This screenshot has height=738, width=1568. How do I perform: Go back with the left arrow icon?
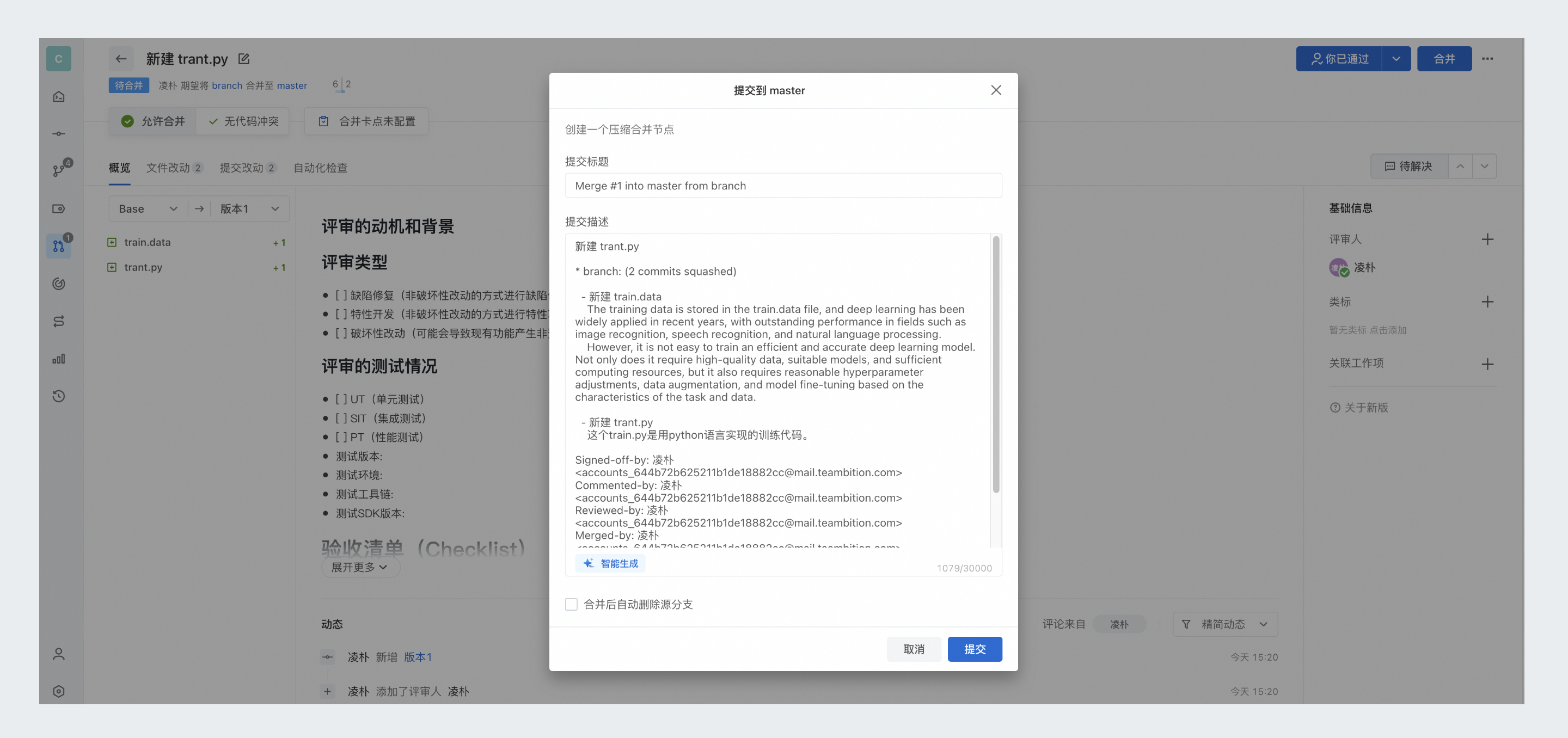pos(121,58)
